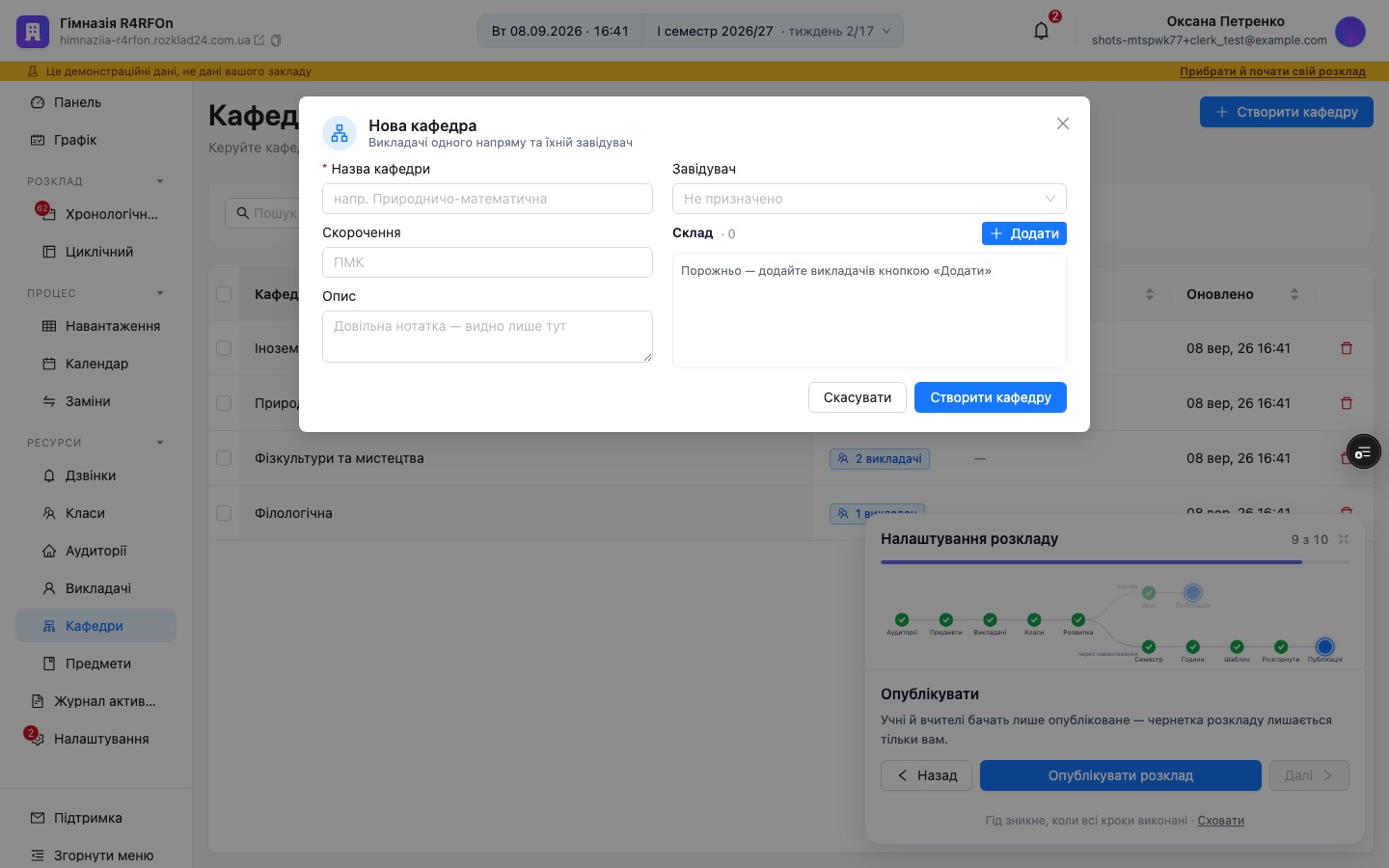Click the final Публікація step circle
The height and width of the screenshot is (868, 1389).
point(1325,646)
